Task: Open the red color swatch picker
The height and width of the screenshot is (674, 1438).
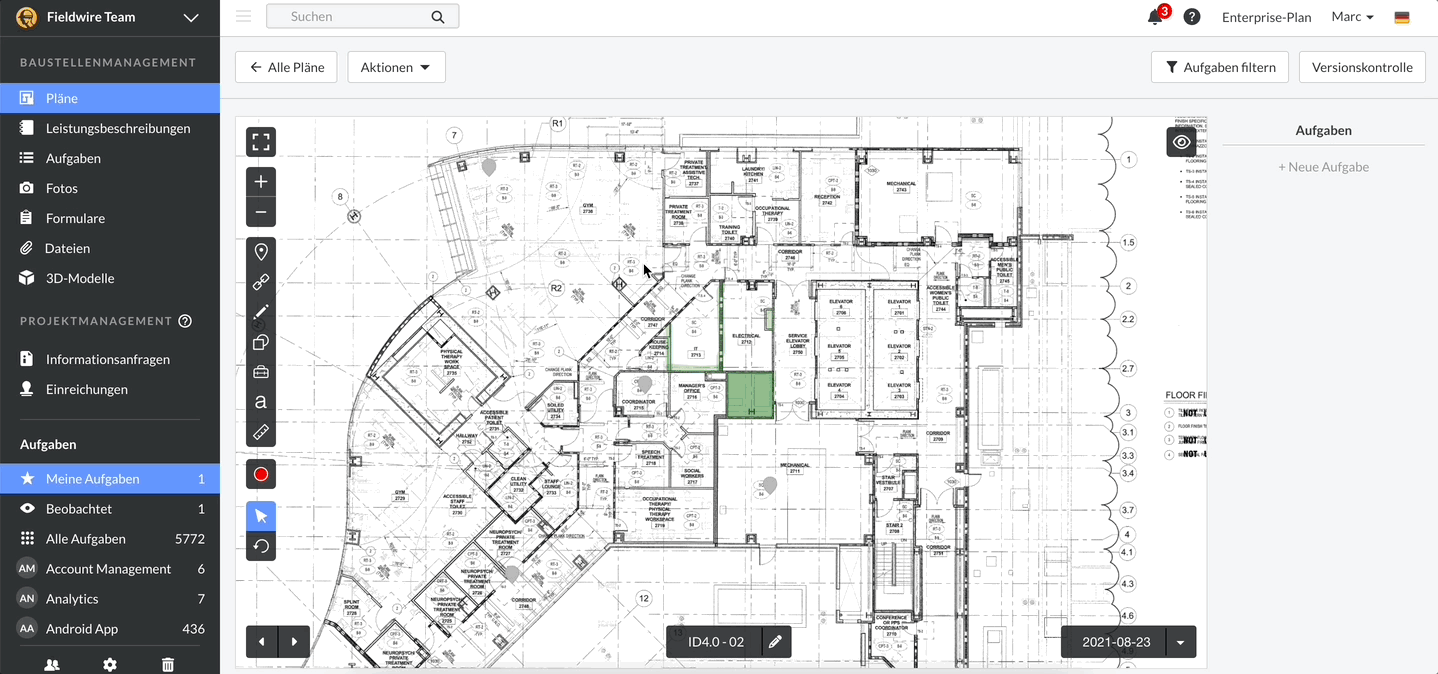Action: 261,474
